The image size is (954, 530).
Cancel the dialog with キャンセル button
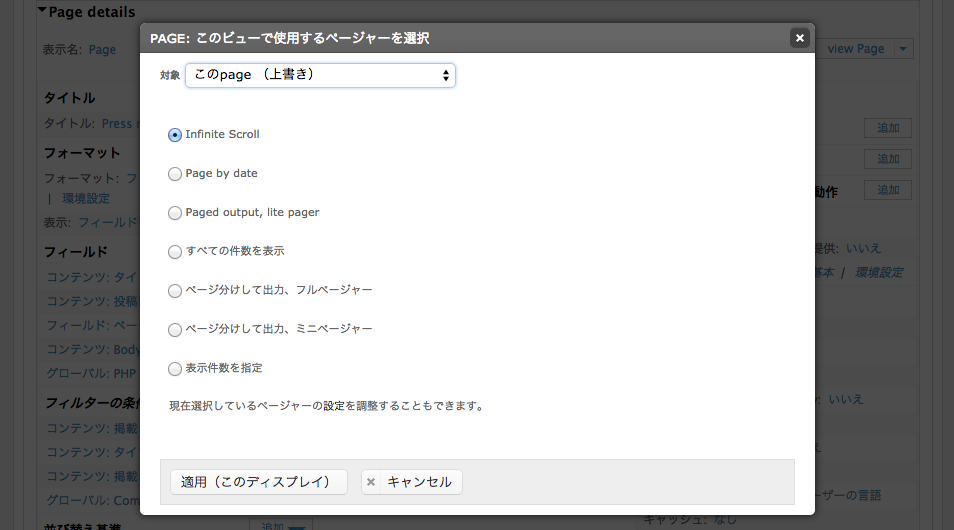point(412,482)
